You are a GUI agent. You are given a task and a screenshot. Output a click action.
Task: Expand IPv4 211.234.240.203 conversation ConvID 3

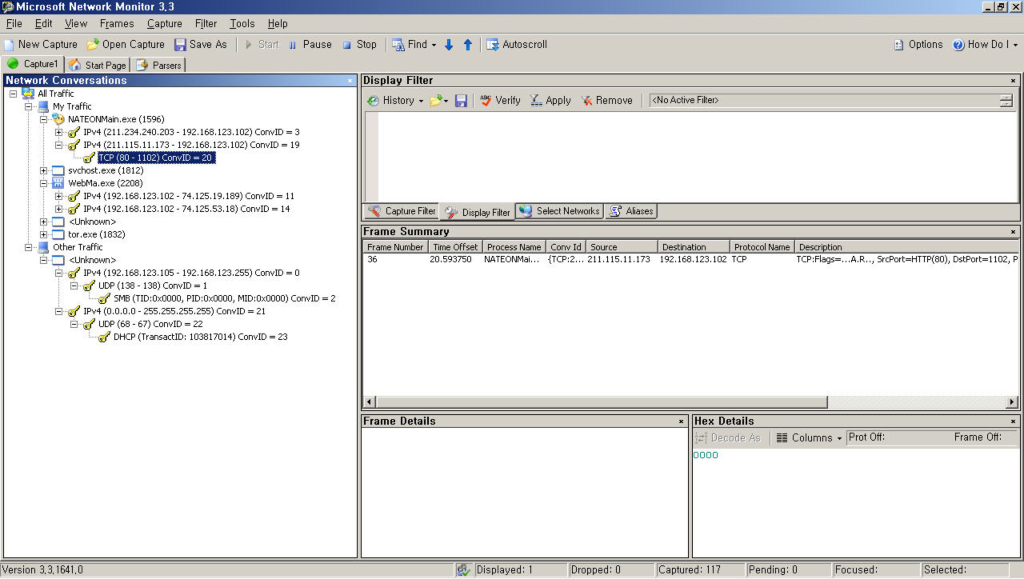(x=59, y=133)
